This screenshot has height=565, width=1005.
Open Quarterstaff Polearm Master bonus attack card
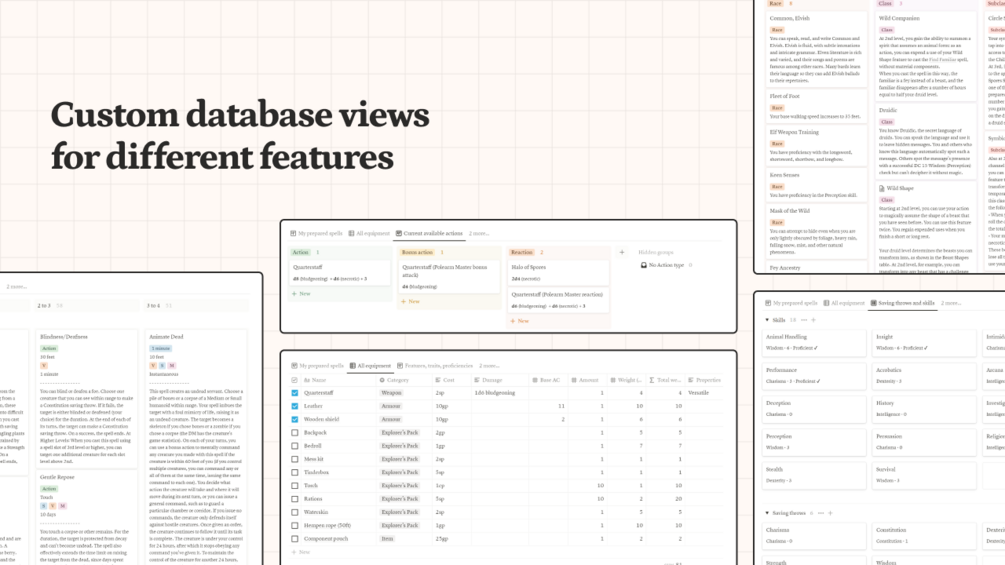(x=449, y=276)
